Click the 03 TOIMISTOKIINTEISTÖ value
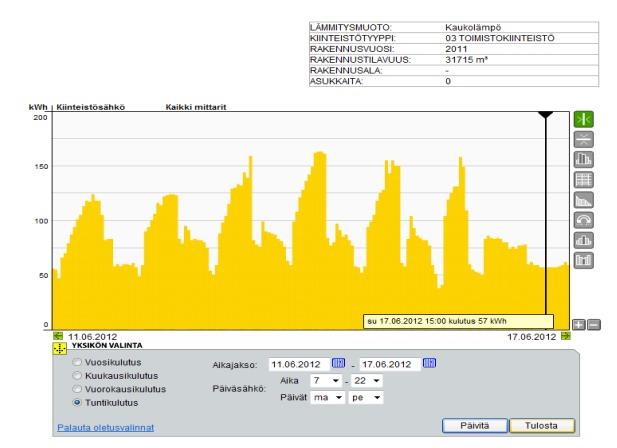Screen dimensions: 617x448 500,38
